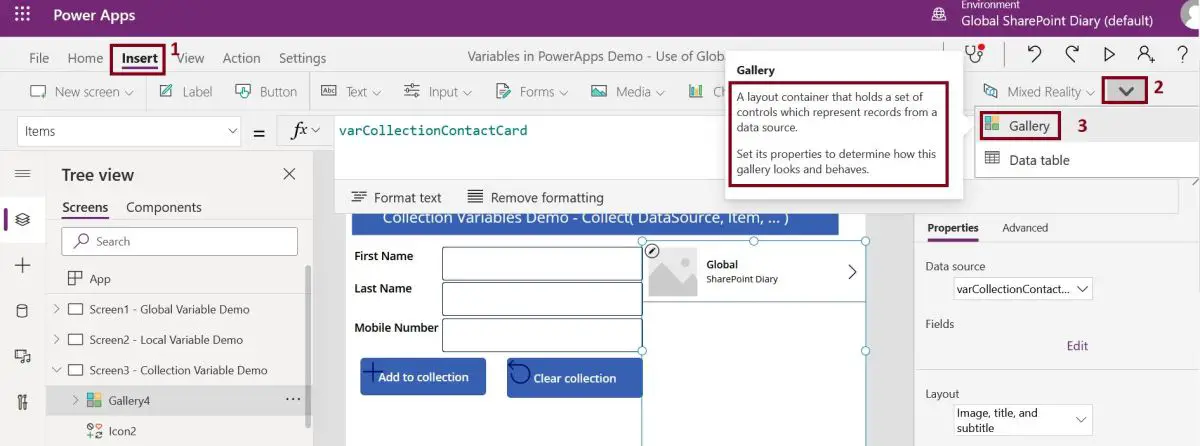Click the Share user icon
Screen dimensions: 1200x446
click(1146, 55)
